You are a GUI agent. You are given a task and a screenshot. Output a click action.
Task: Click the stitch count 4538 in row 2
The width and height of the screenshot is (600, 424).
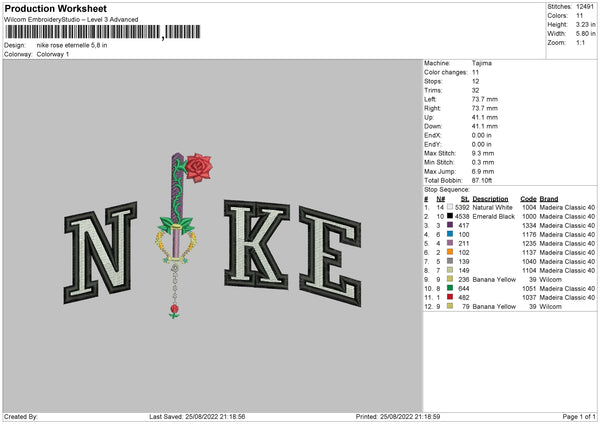(x=462, y=217)
